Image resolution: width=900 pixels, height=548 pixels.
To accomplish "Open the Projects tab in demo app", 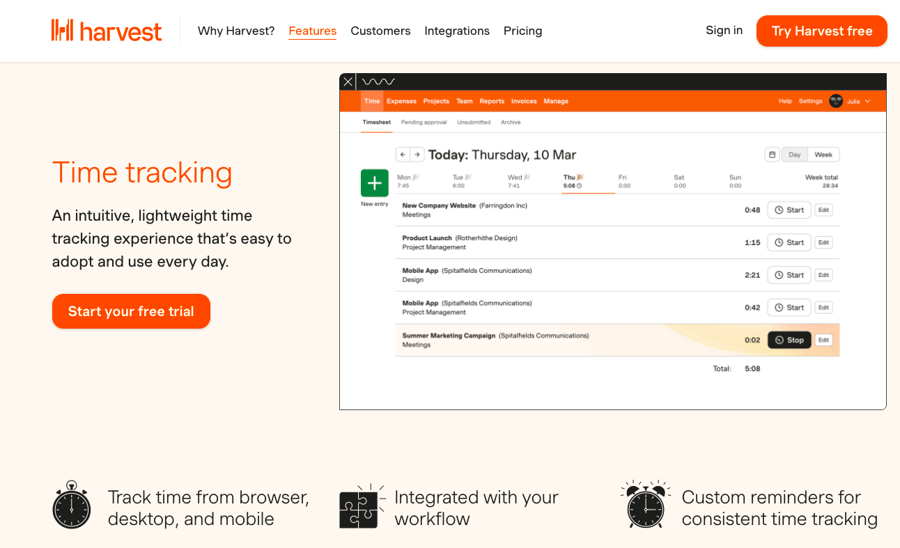I will [436, 101].
